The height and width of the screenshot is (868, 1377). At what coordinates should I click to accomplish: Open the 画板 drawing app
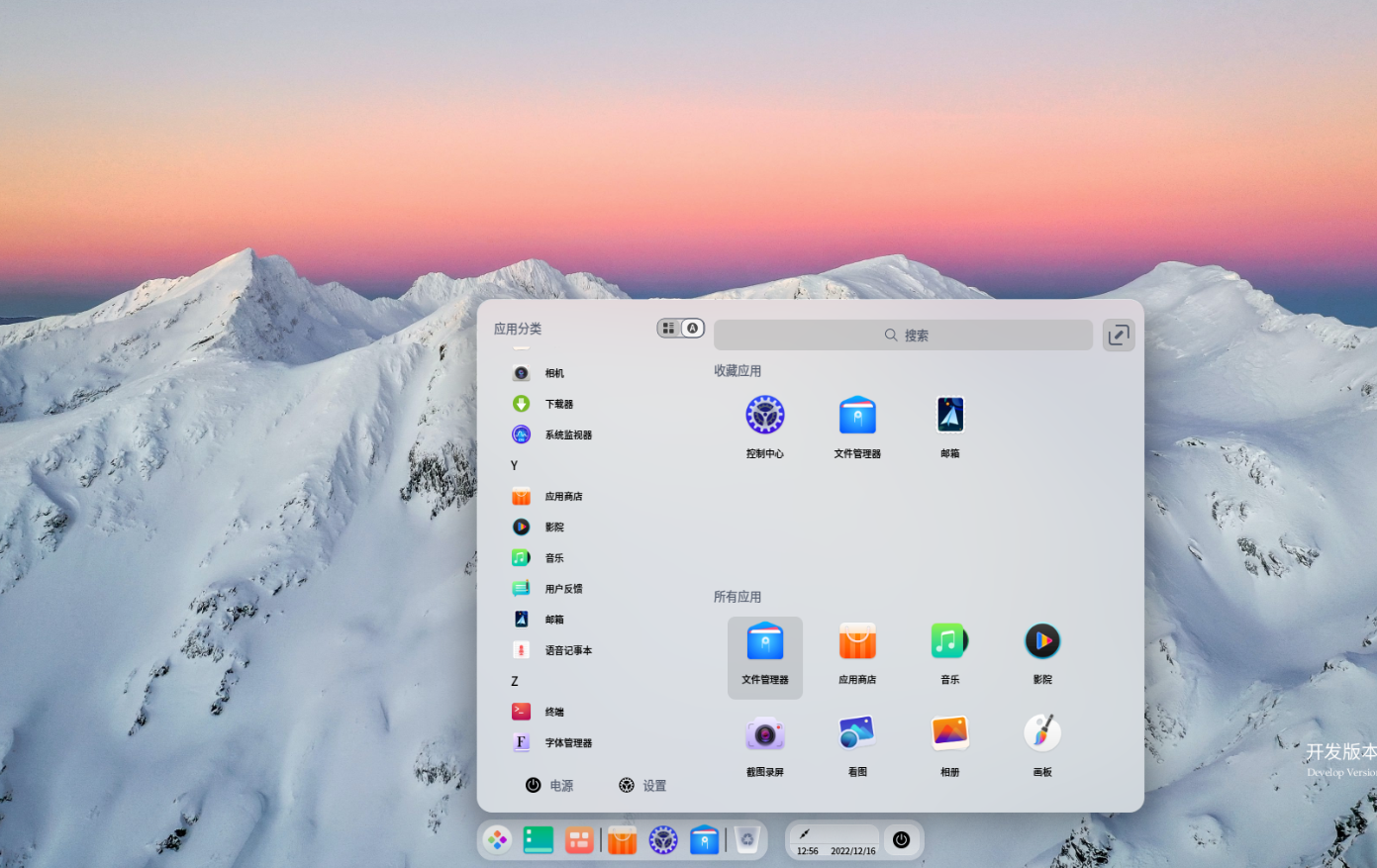tap(1041, 732)
